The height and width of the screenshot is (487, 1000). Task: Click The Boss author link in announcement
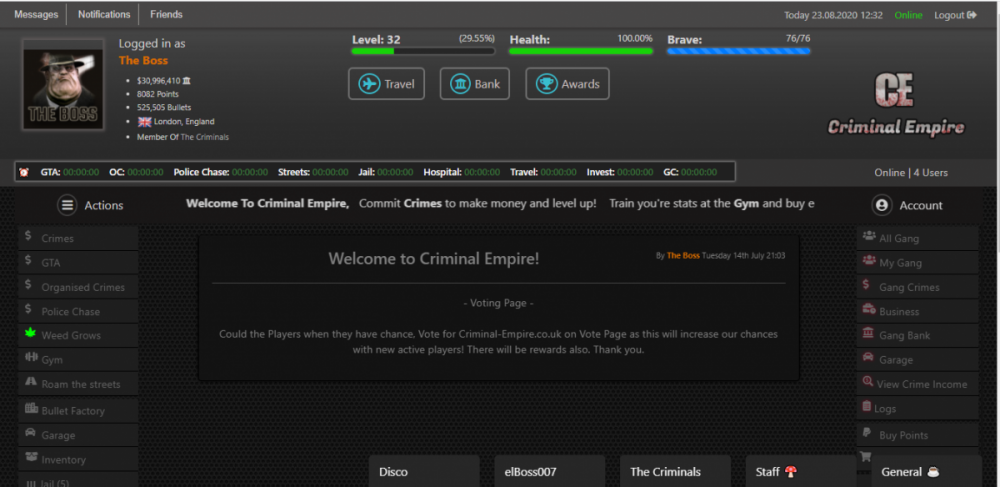pyautogui.click(x=683, y=256)
